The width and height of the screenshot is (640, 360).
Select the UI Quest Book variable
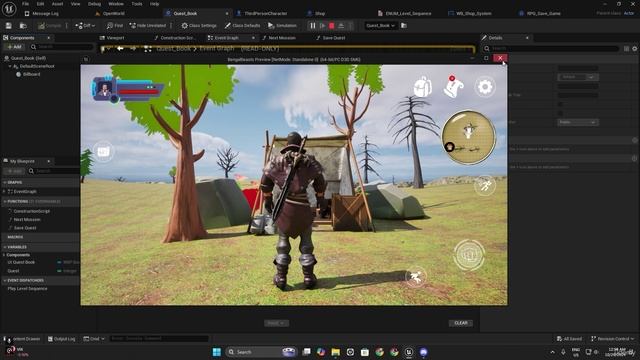(21, 262)
